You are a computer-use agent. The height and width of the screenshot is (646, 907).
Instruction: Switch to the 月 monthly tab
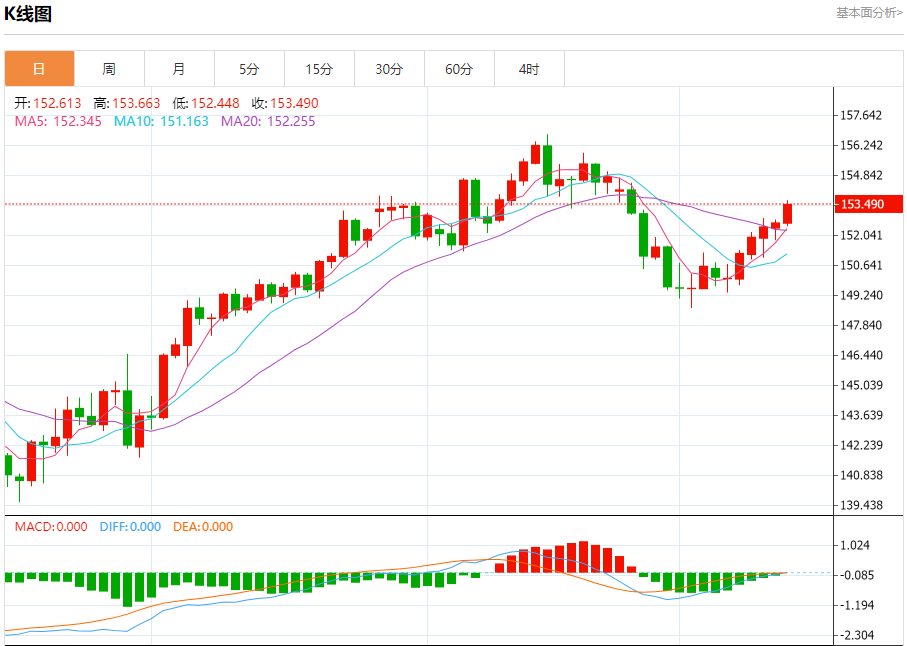[179, 69]
